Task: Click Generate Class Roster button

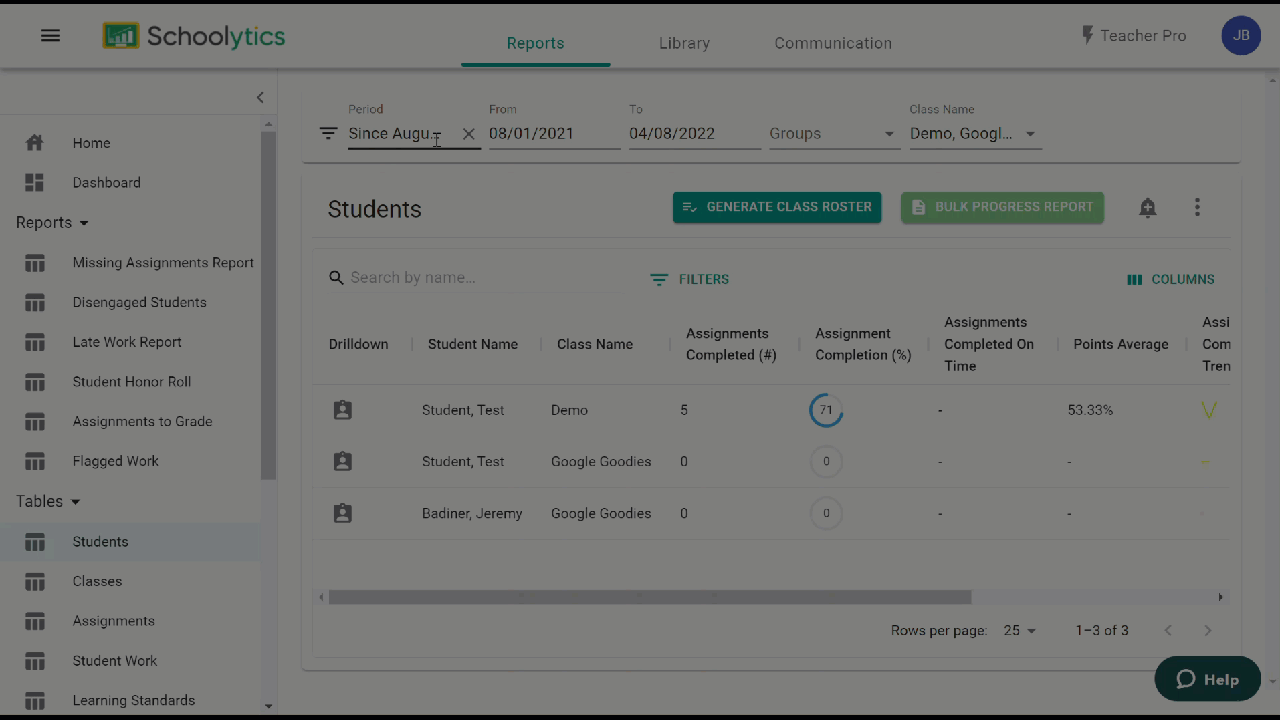Action: point(777,207)
